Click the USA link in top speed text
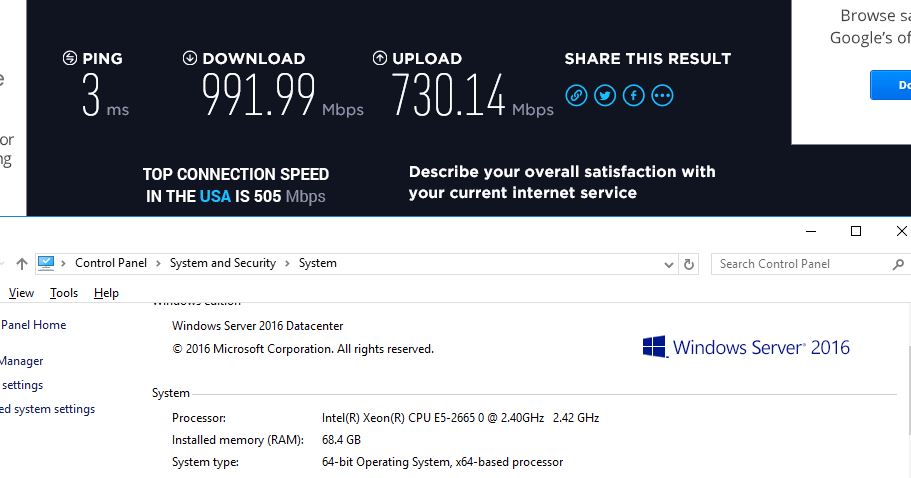911x478 pixels. (214, 196)
